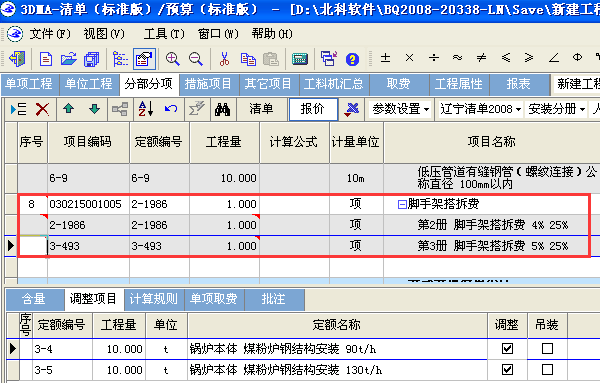Viewport: 600px width, 383px height.
Task: Switch to the 措施项目 tab
Action: (x=208, y=84)
